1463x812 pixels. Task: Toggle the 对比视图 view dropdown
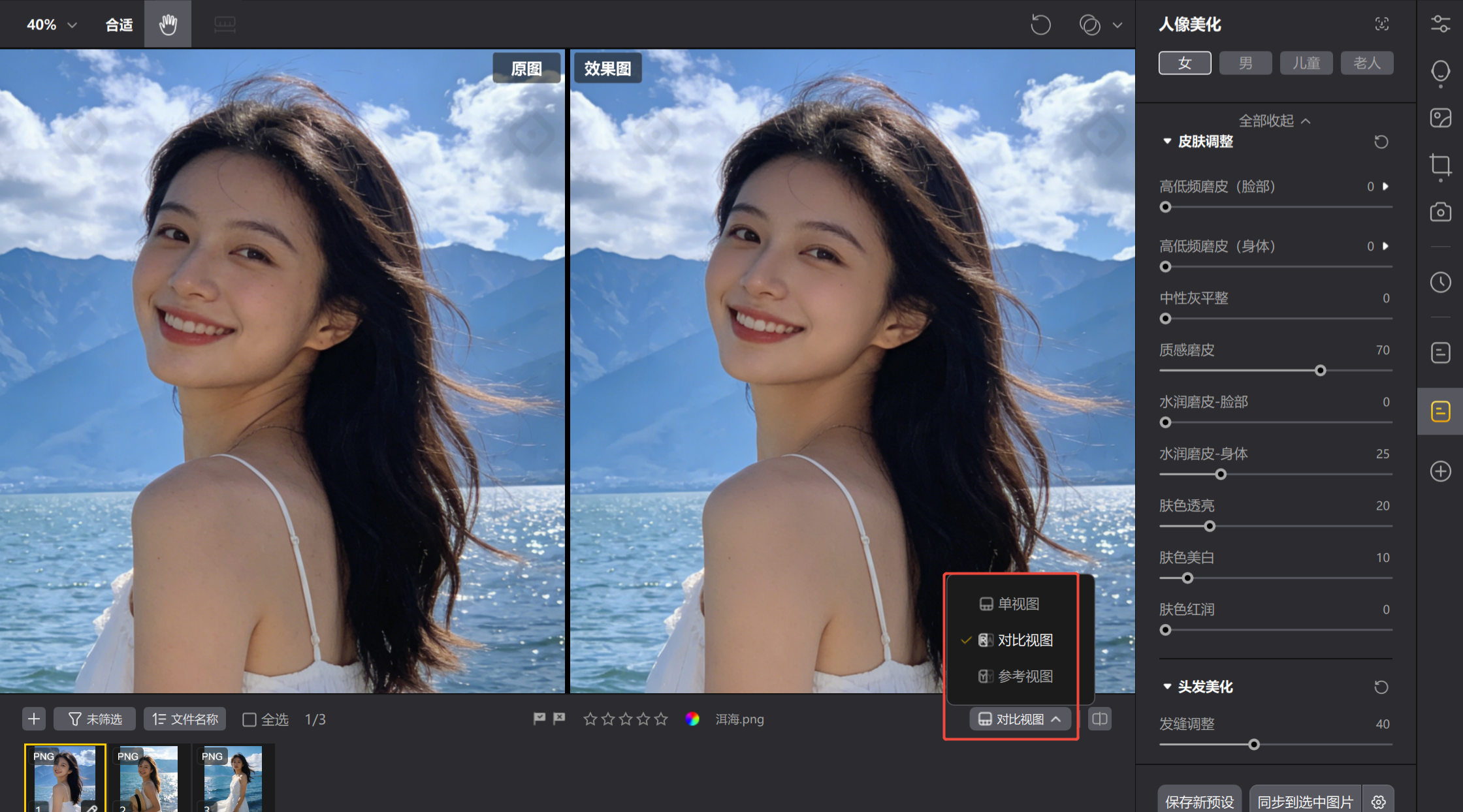(1020, 719)
